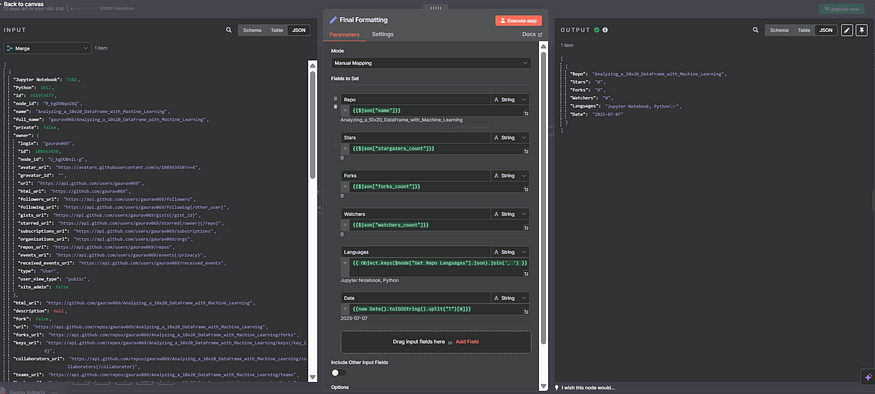Screen dimensions: 875x394
Task: Click the edit output pencil icon
Action: point(847,30)
